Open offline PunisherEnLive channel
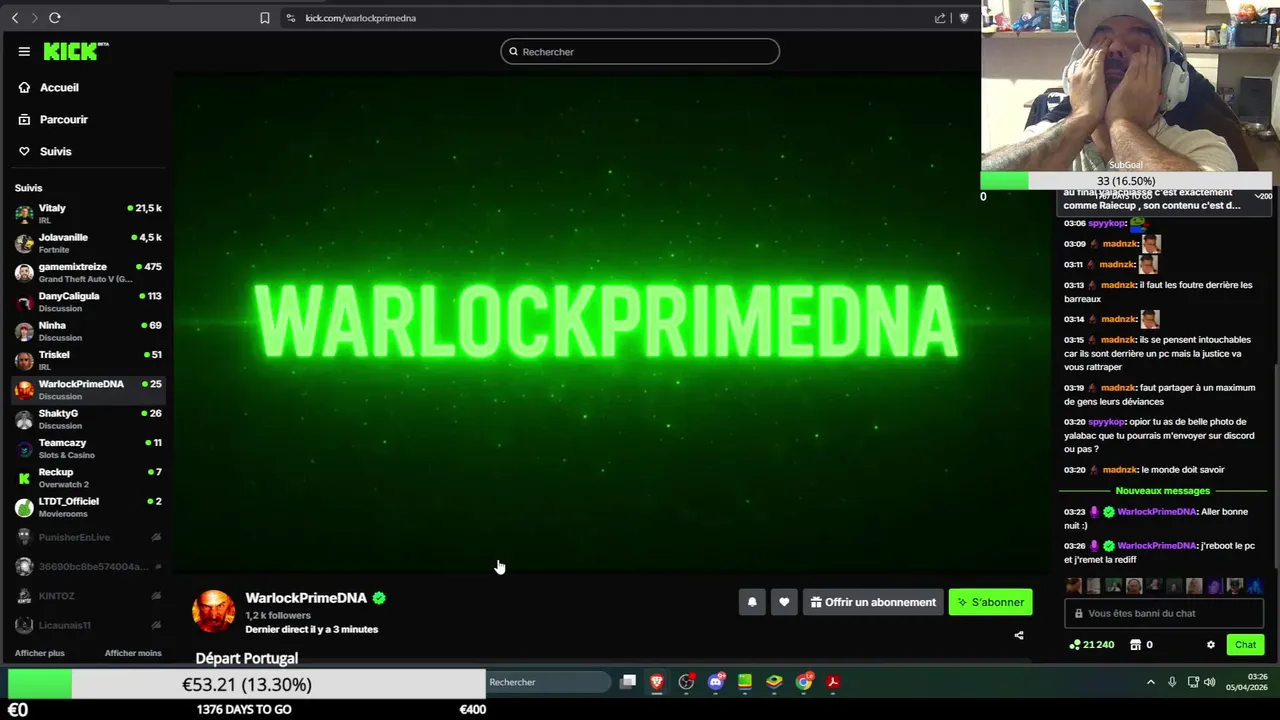1280x720 pixels. pos(88,537)
